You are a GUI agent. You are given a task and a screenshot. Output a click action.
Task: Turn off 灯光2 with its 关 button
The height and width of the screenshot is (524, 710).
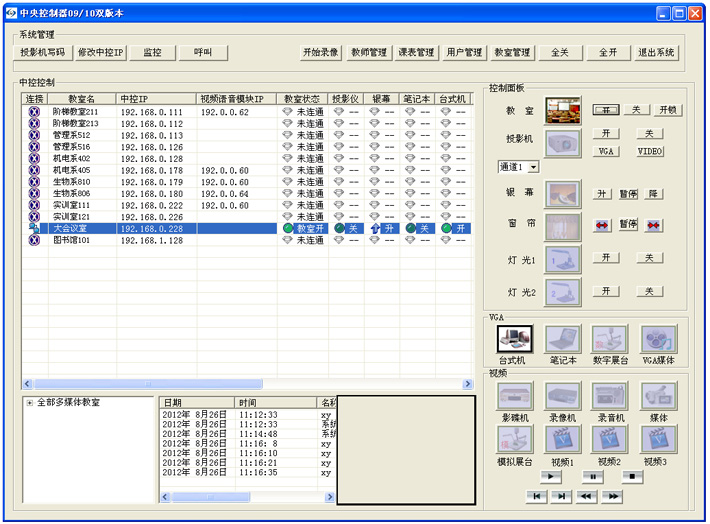click(649, 291)
